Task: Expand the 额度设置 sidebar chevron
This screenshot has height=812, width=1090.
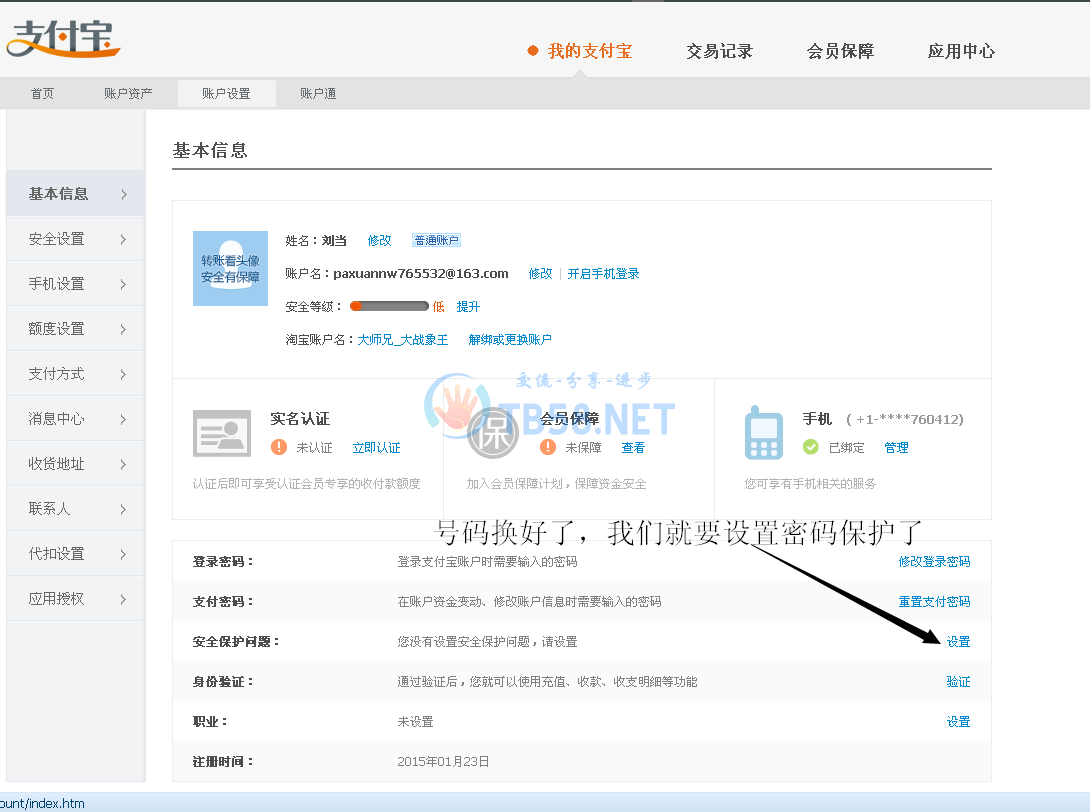Action: (x=124, y=330)
